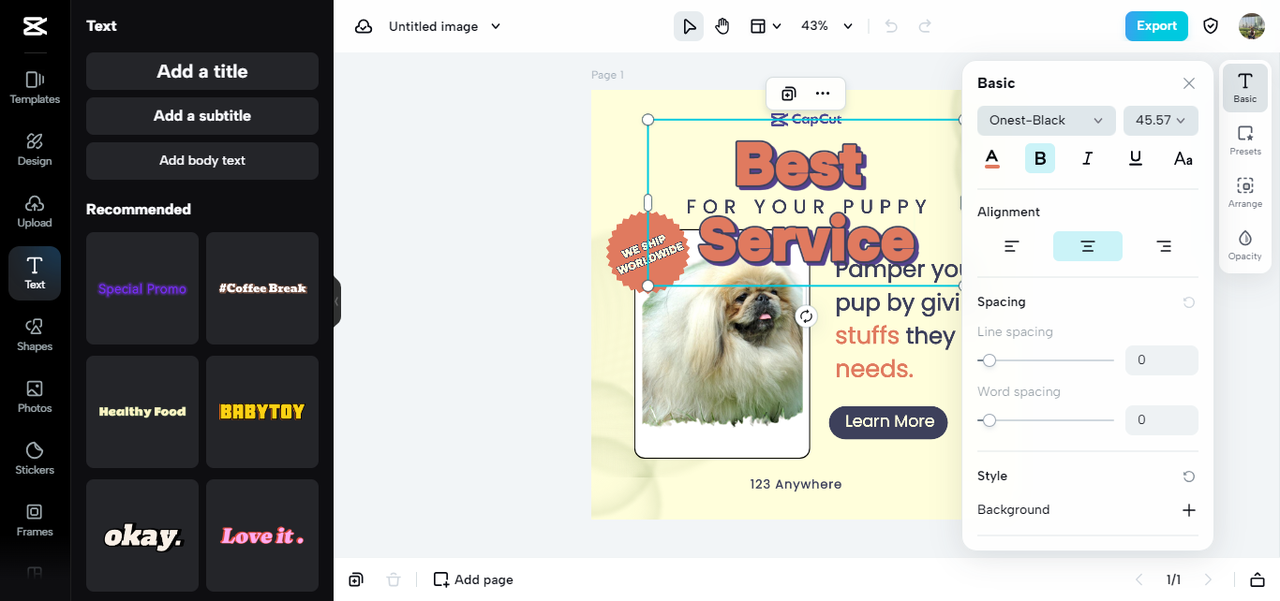Click Add body text button
This screenshot has width=1280, height=601.
pyautogui.click(x=202, y=161)
